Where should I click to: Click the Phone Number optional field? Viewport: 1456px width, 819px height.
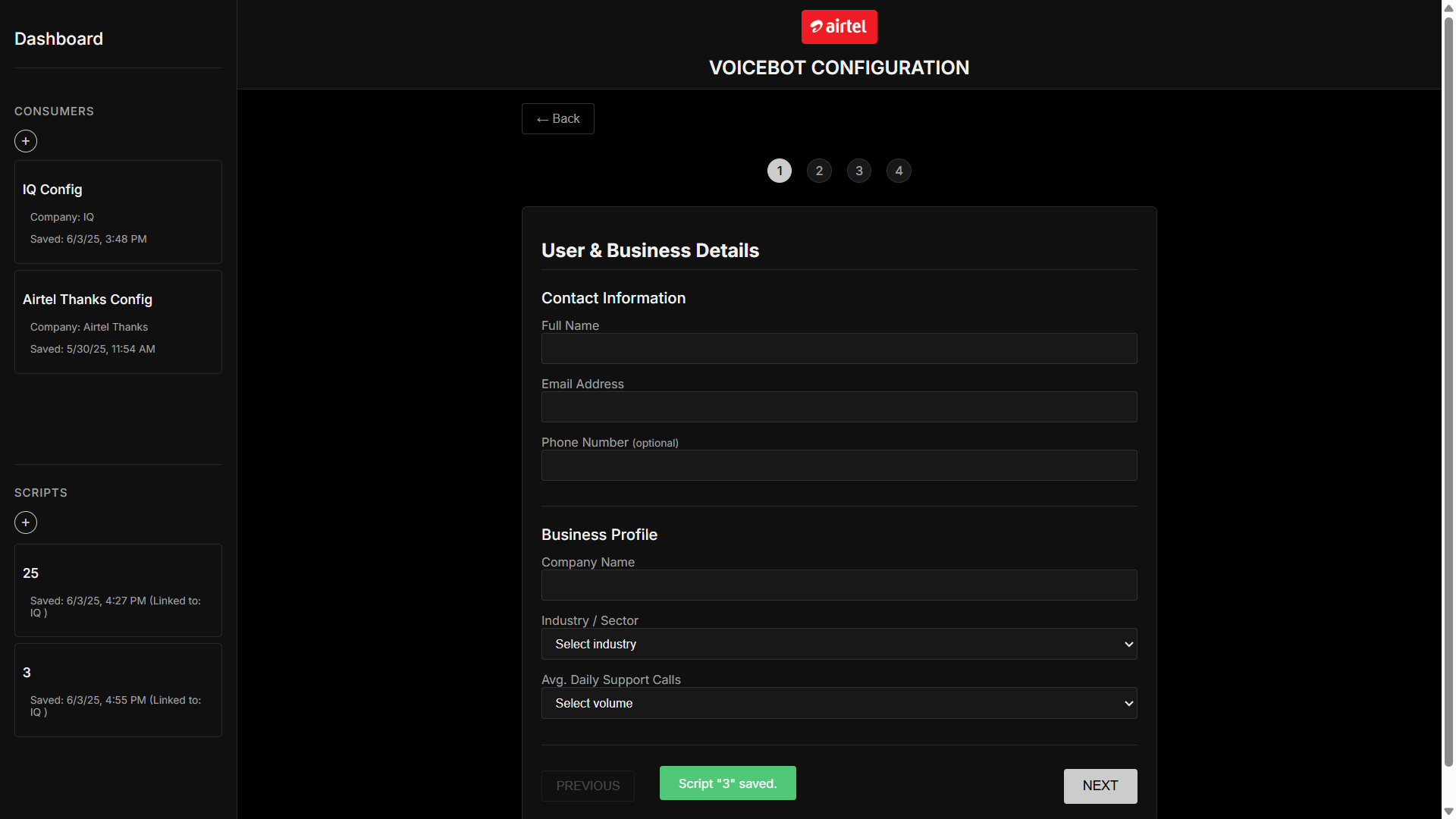click(x=839, y=466)
